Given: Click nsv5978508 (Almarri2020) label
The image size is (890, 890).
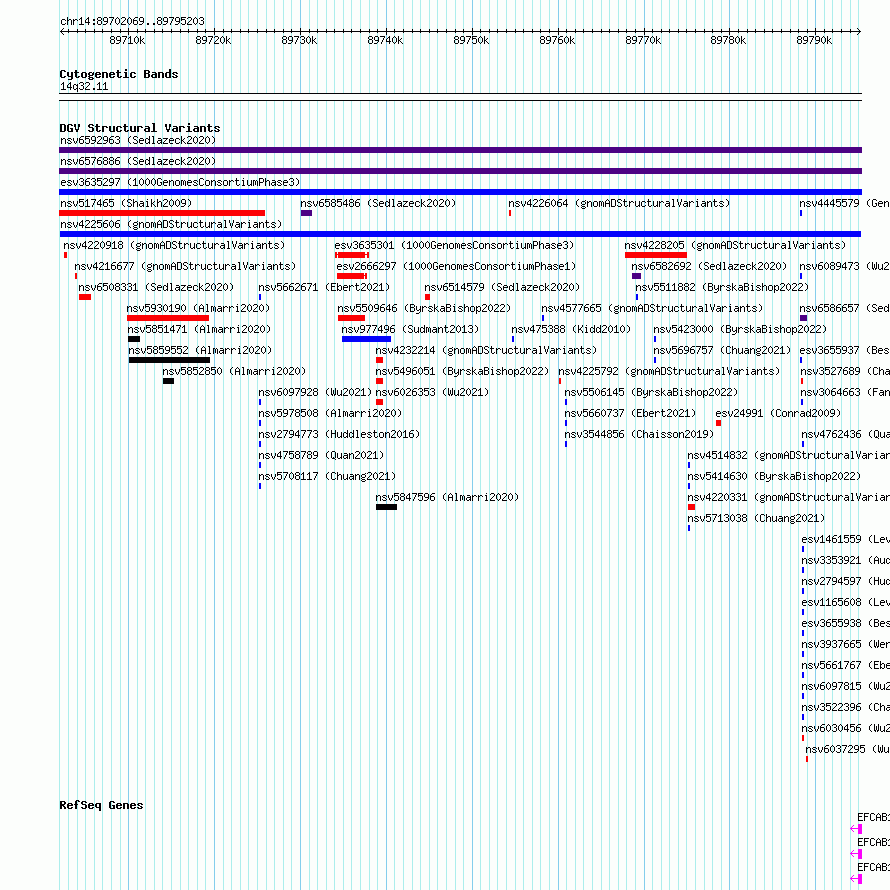Looking at the screenshot, I should tap(330, 413).
